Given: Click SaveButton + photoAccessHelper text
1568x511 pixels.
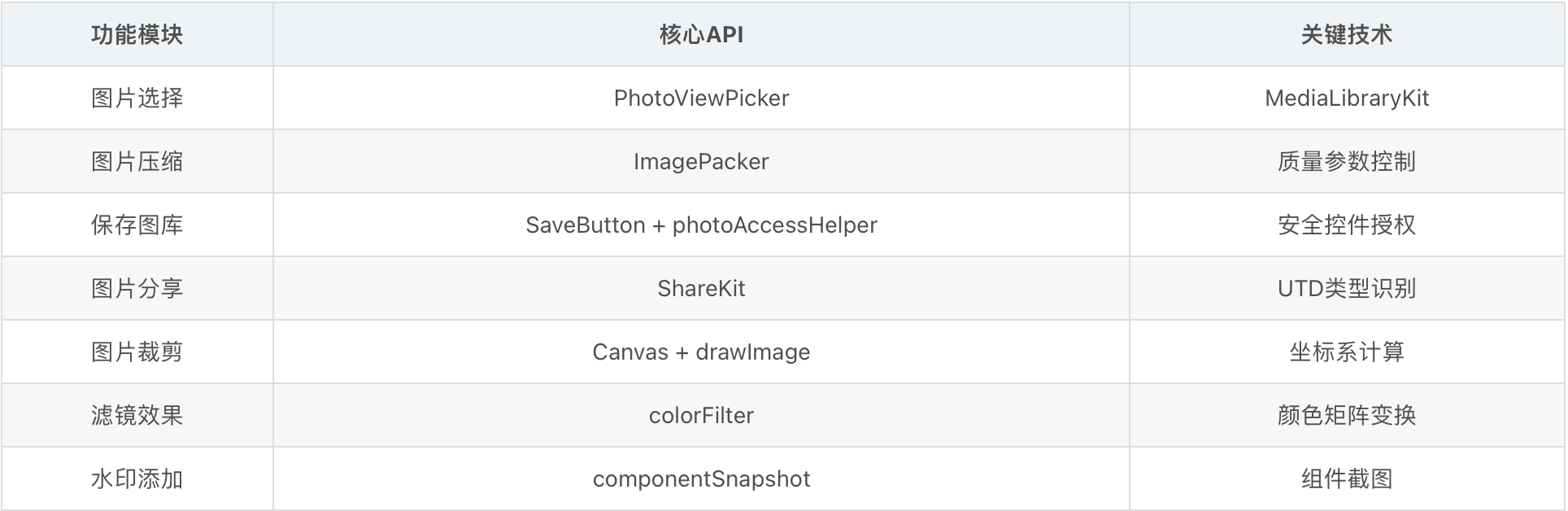Looking at the screenshot, I should (701, 225).
